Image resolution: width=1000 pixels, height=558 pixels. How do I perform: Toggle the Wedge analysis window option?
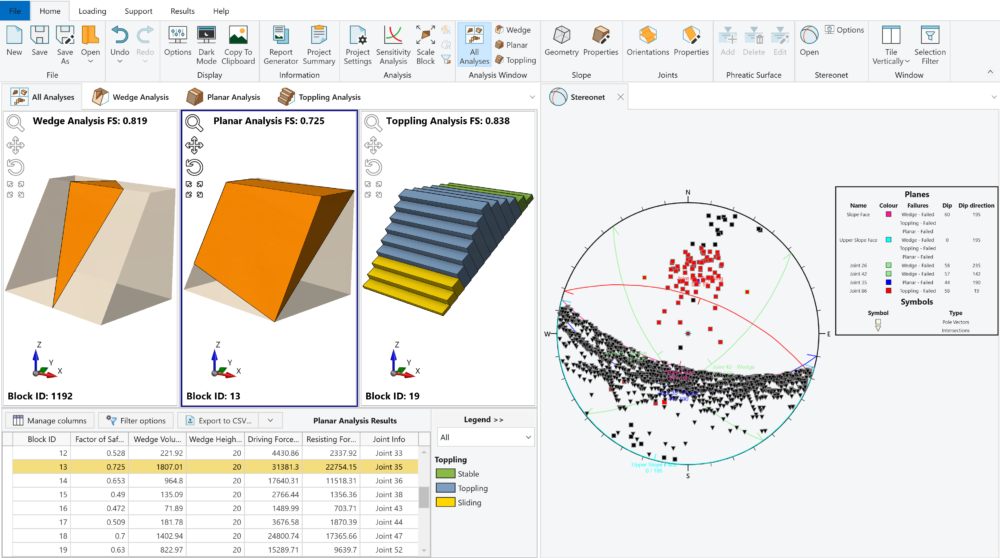click(x=512, y=31)
